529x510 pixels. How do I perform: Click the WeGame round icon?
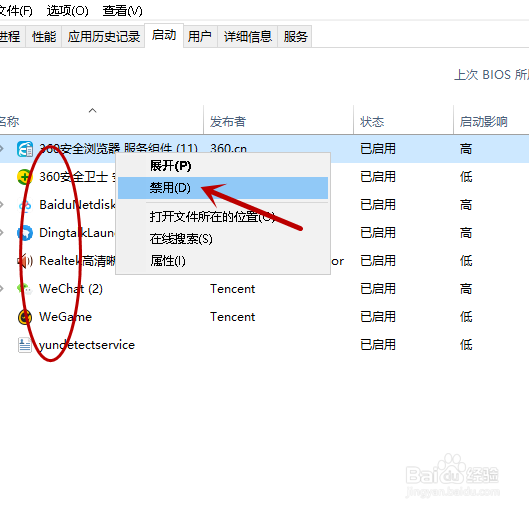point(25,317)
